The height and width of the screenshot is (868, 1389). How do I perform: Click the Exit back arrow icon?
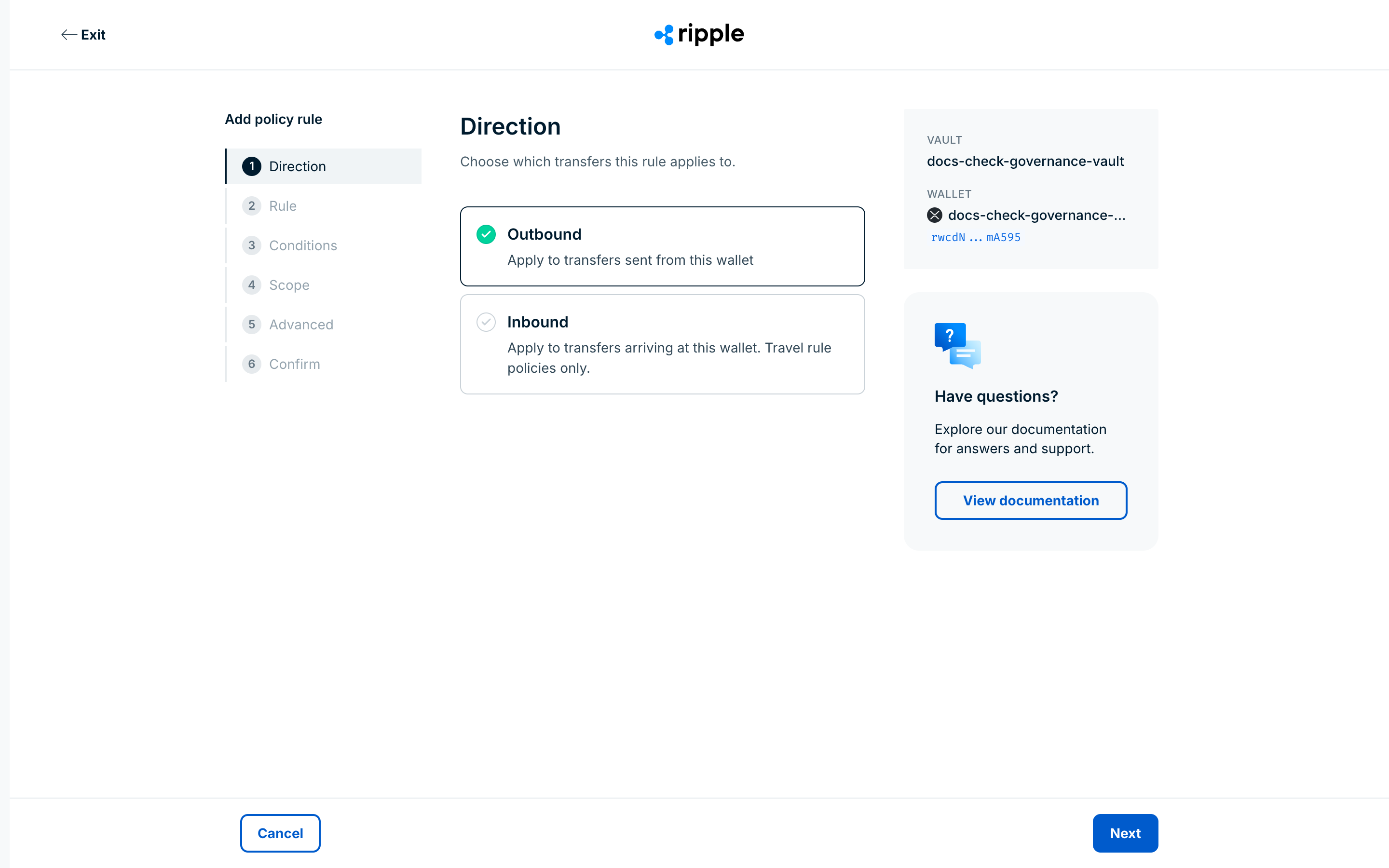(69, 35)
